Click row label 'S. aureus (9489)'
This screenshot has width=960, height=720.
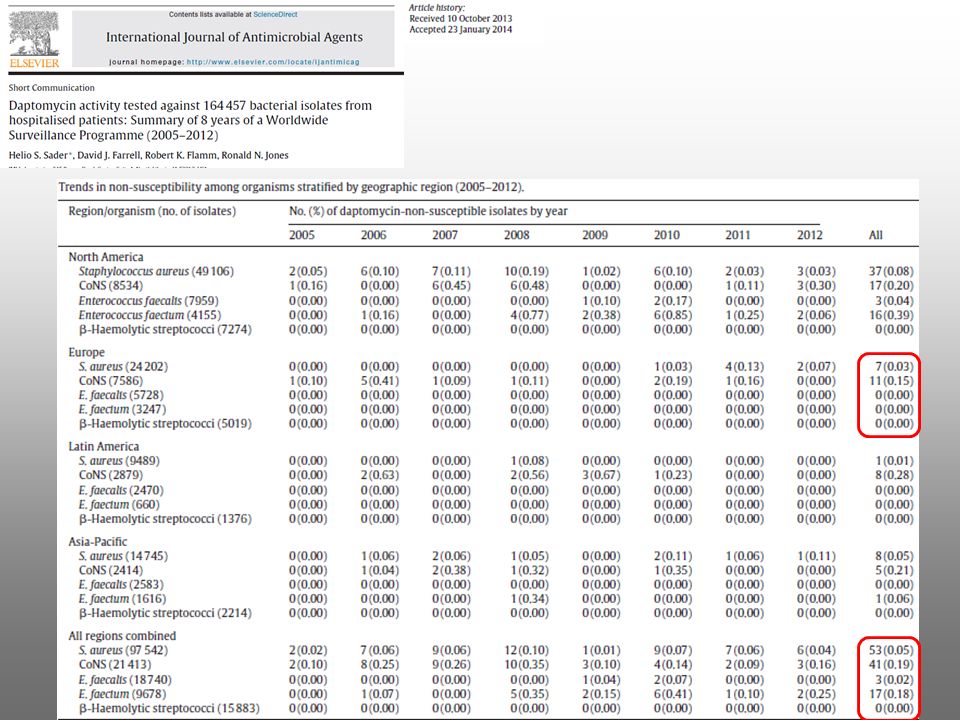(119, 461)
